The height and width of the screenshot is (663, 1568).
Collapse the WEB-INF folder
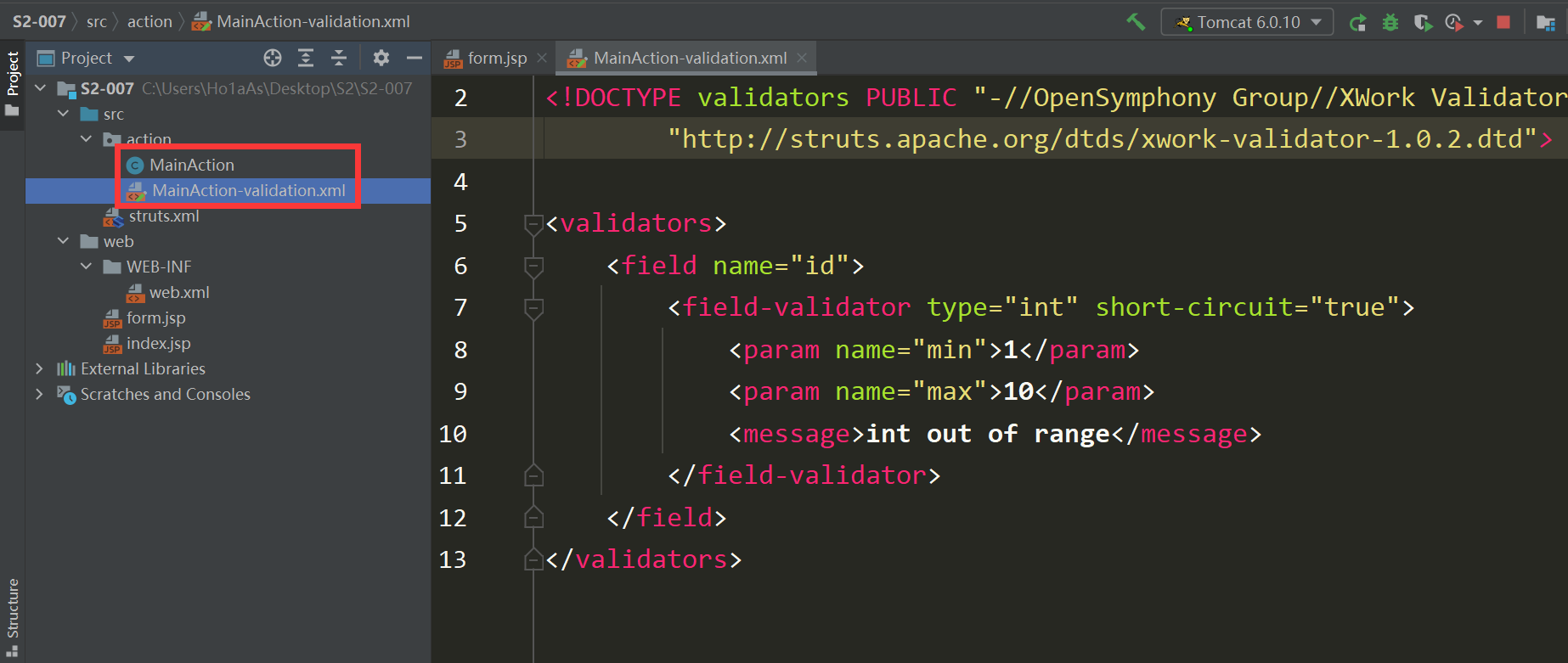pyautogui.click(x=86, y=267)
